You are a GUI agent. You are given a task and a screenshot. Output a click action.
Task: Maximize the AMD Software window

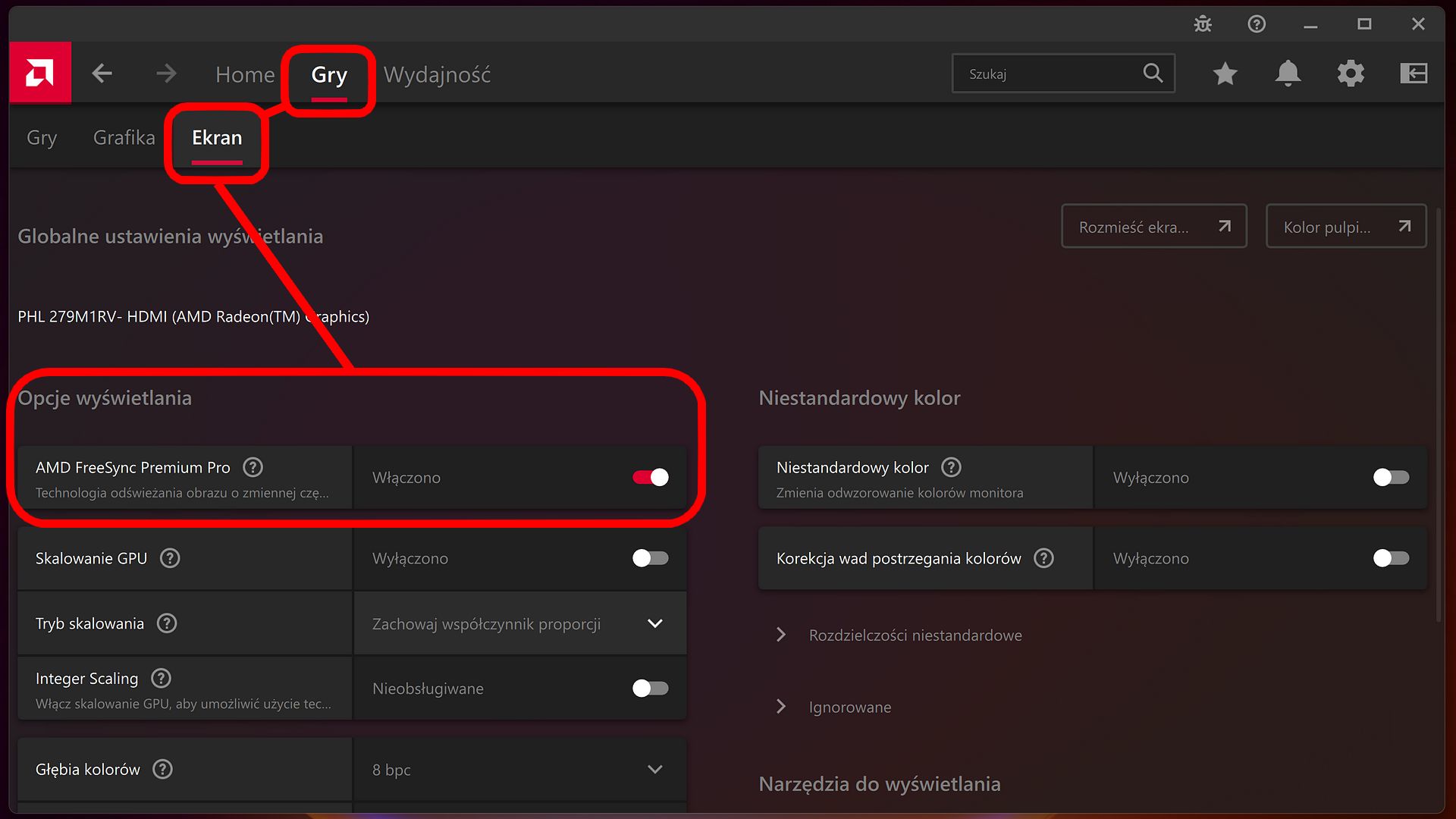coord(1364,24)
